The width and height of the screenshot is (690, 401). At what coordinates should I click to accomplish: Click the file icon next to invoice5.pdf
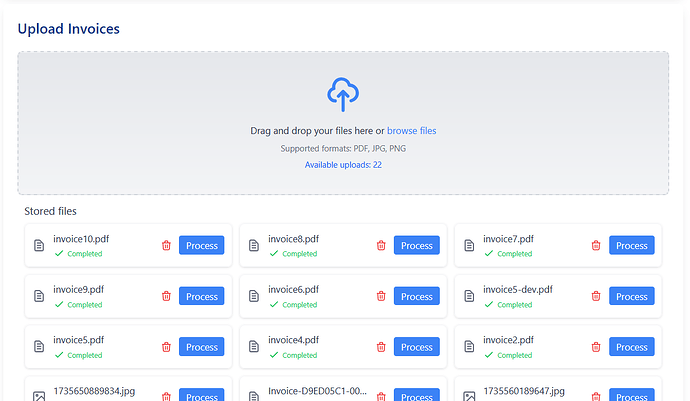[39, 346]
